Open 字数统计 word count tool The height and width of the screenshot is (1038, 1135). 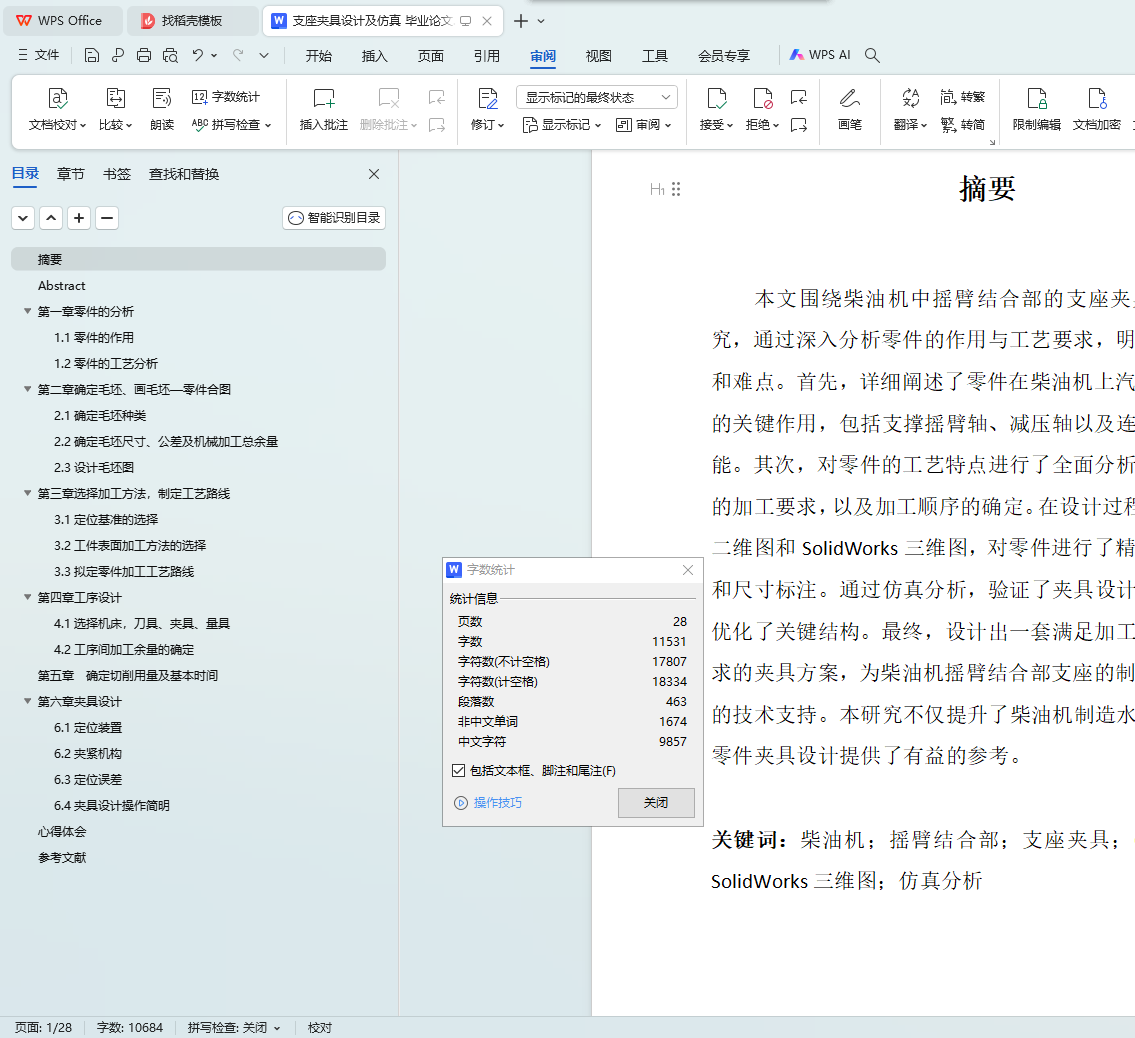tap(226, 97)
